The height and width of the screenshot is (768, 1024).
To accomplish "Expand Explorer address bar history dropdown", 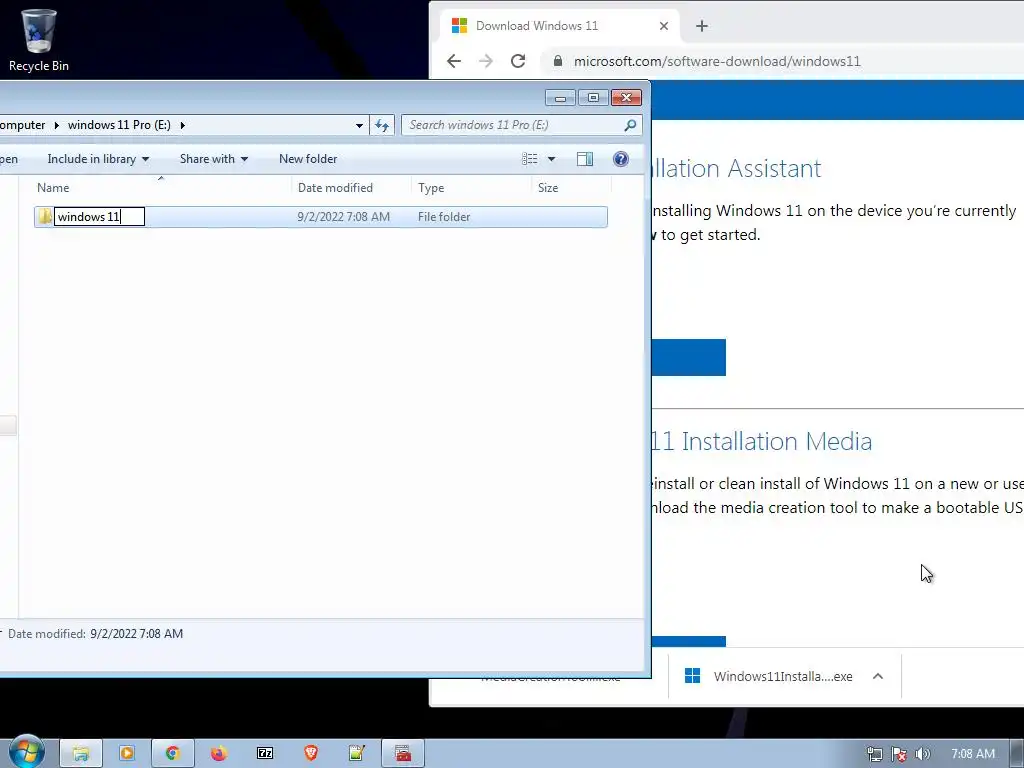I will (x=359, y=125).
